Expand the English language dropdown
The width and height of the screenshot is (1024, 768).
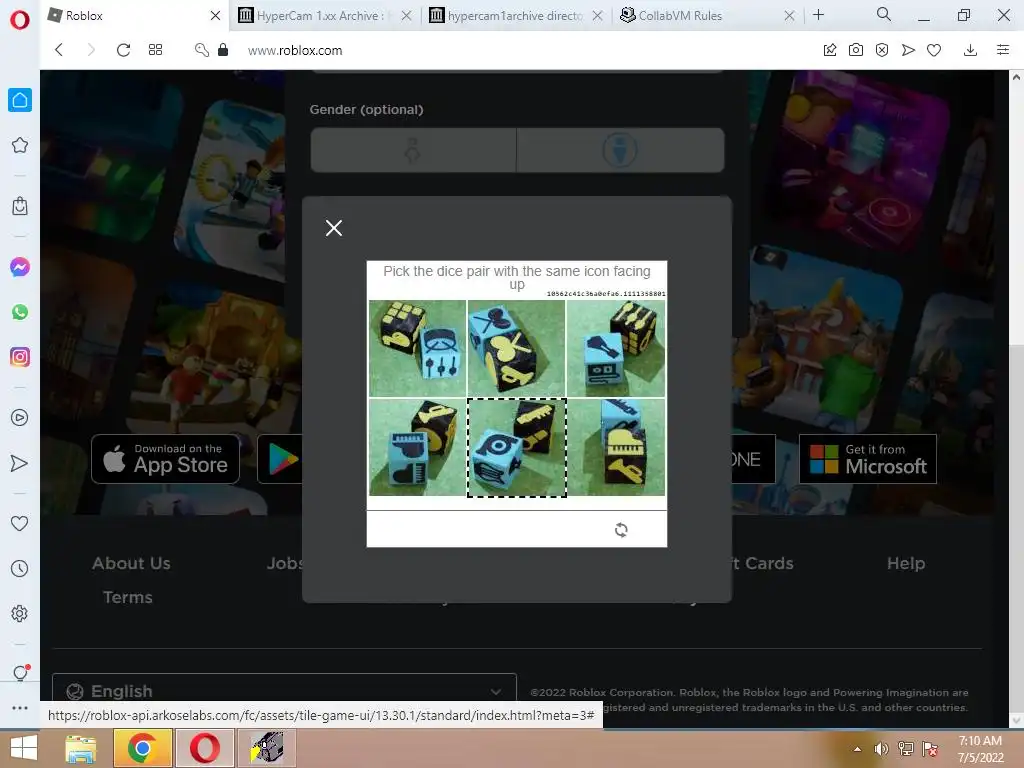tap(285, 690)
